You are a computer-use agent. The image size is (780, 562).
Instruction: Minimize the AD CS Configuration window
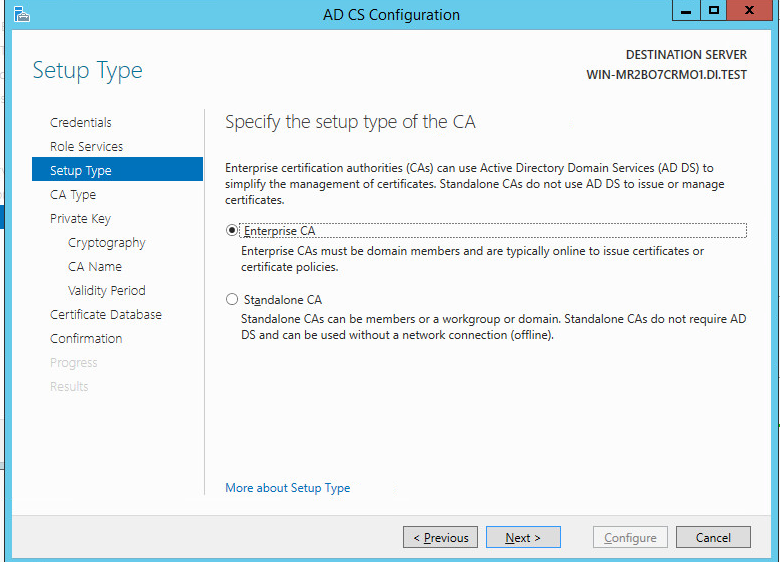click(x=685, y=12)
